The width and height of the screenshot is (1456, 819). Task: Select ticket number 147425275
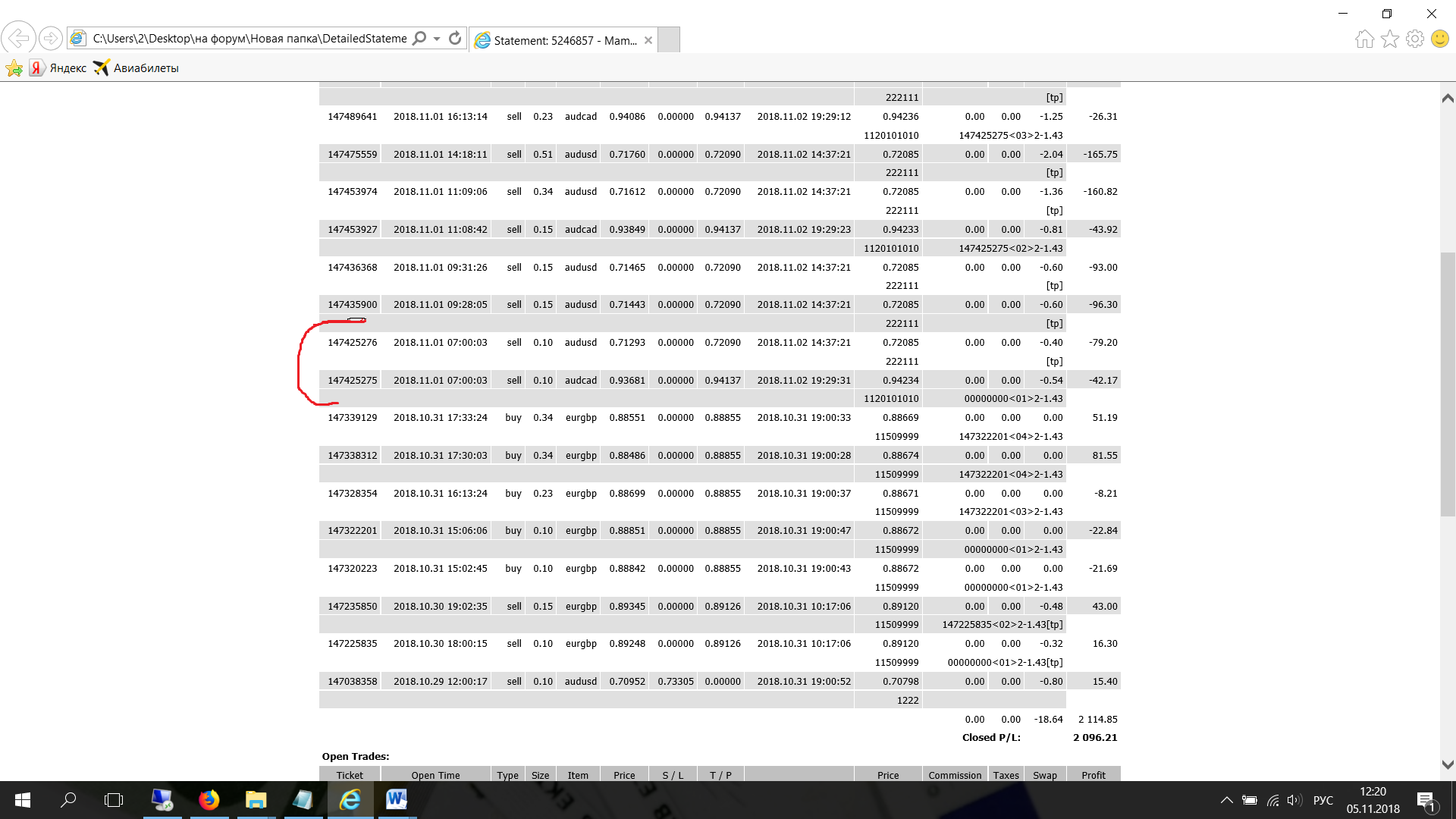(x=352, y=381)
